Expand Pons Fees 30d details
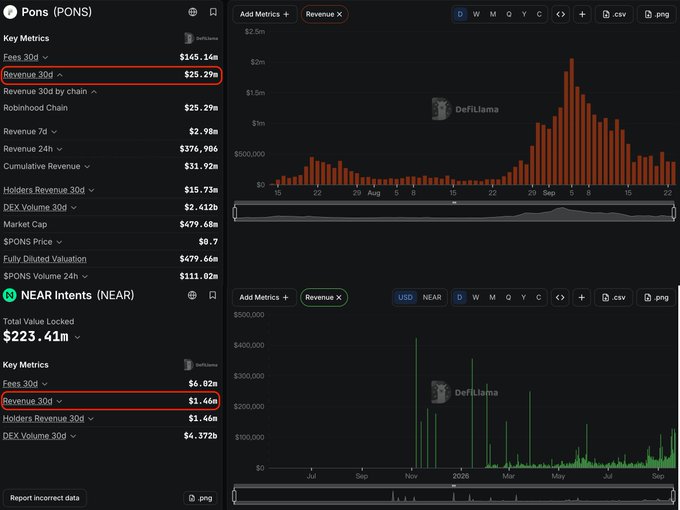 tap(45, 57)
